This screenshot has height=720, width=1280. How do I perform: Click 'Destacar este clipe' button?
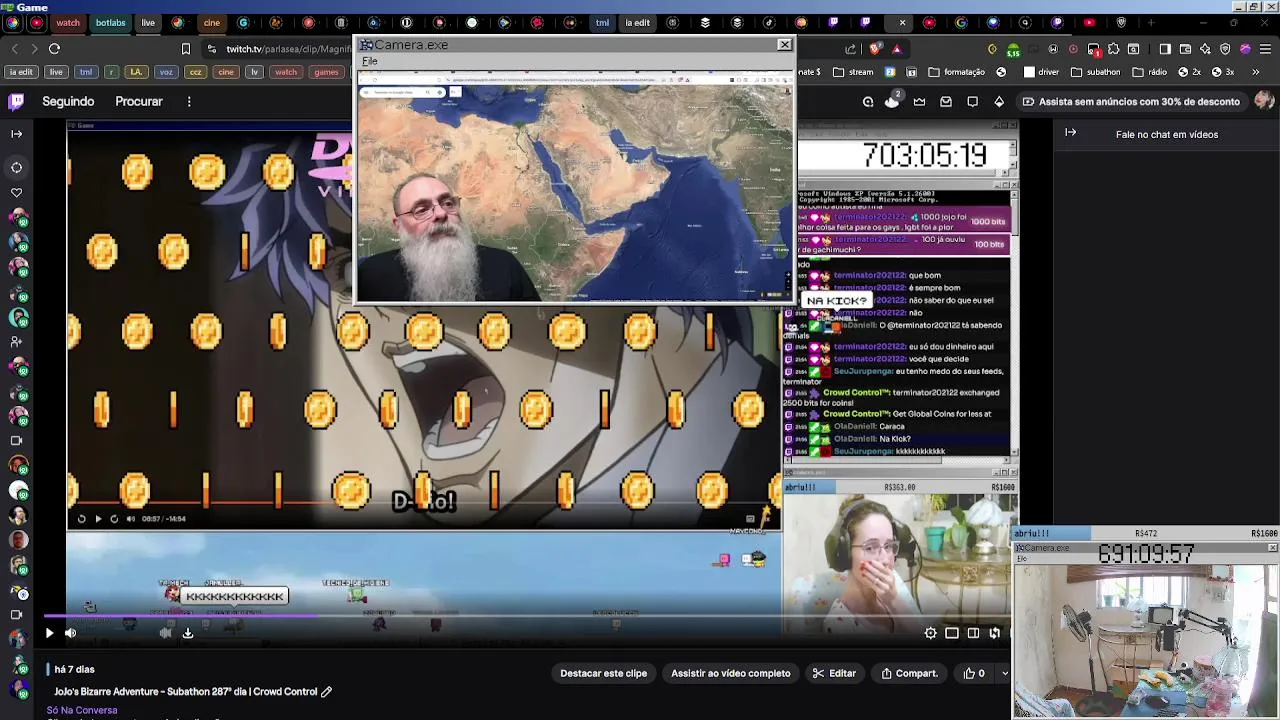pyautogui.click(x=603, y=673)
